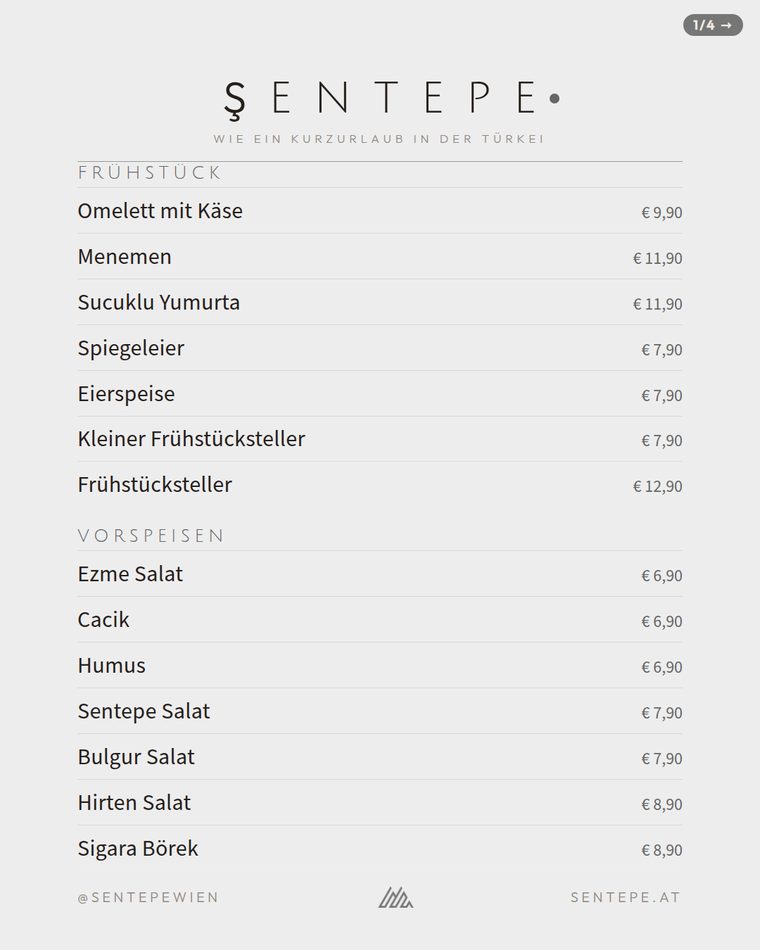The width and height of the screenshot is (760, 950).
Task: Click the Frühstücksteller price € 12,90
Action: pyautogui.click(x=658, y=487)
